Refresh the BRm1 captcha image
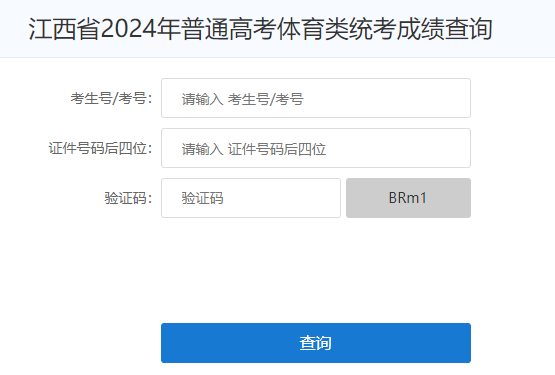This screenshot has height=375, width=555. pos(408,198)
